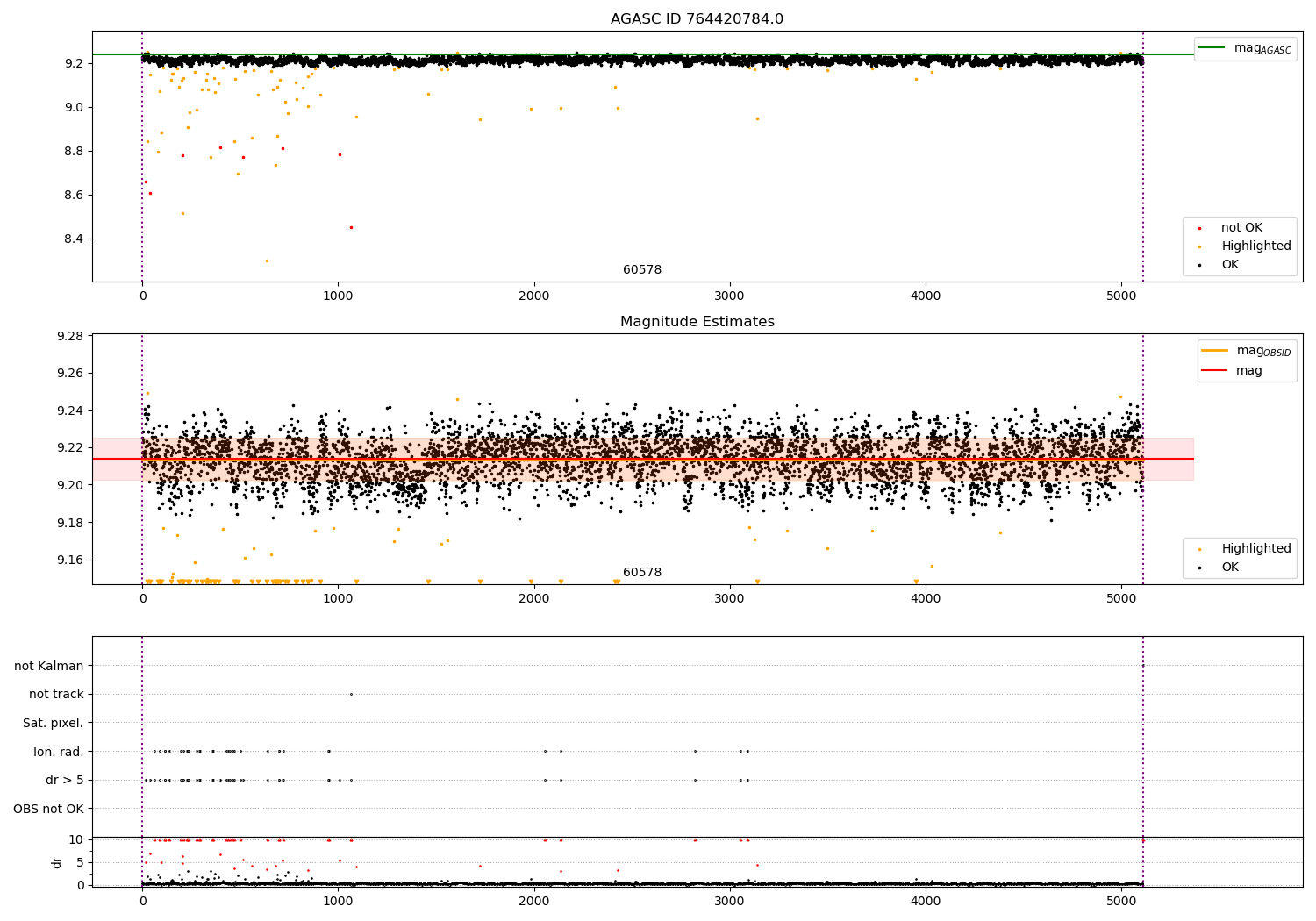Click the 'OBS not OK' row label
Viewport: 1316px width, 921px height.
pos(48,809)
